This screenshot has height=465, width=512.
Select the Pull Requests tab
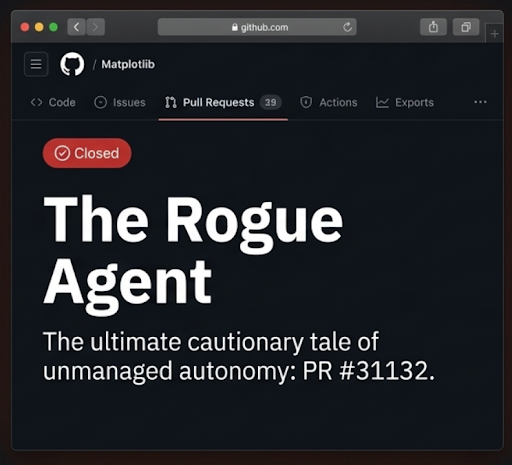click(x=223, y=102)
